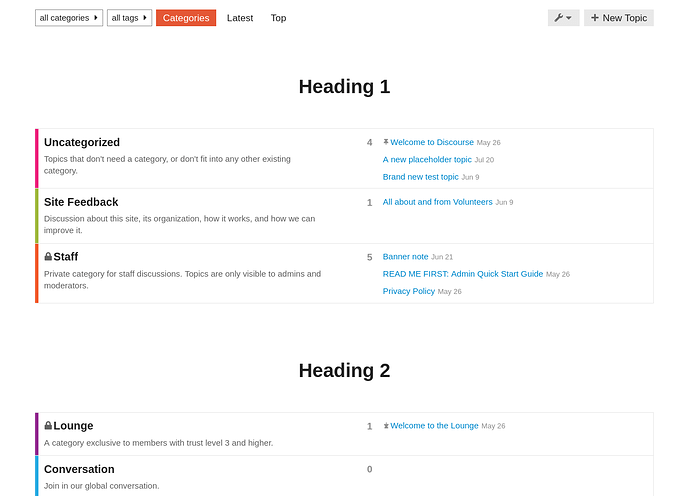Open All about and from Volunteers topic

click(437, 202)
